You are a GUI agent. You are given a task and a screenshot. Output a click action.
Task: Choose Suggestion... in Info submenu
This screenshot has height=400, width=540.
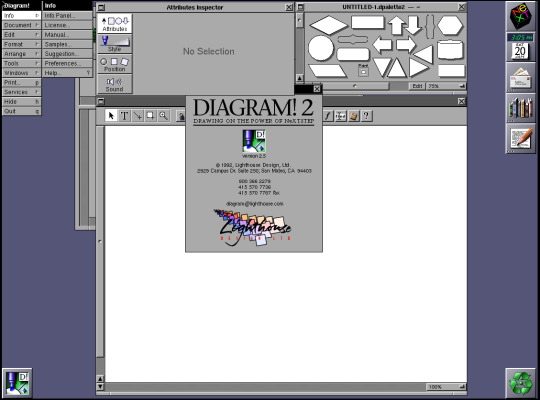pos(68,54)
